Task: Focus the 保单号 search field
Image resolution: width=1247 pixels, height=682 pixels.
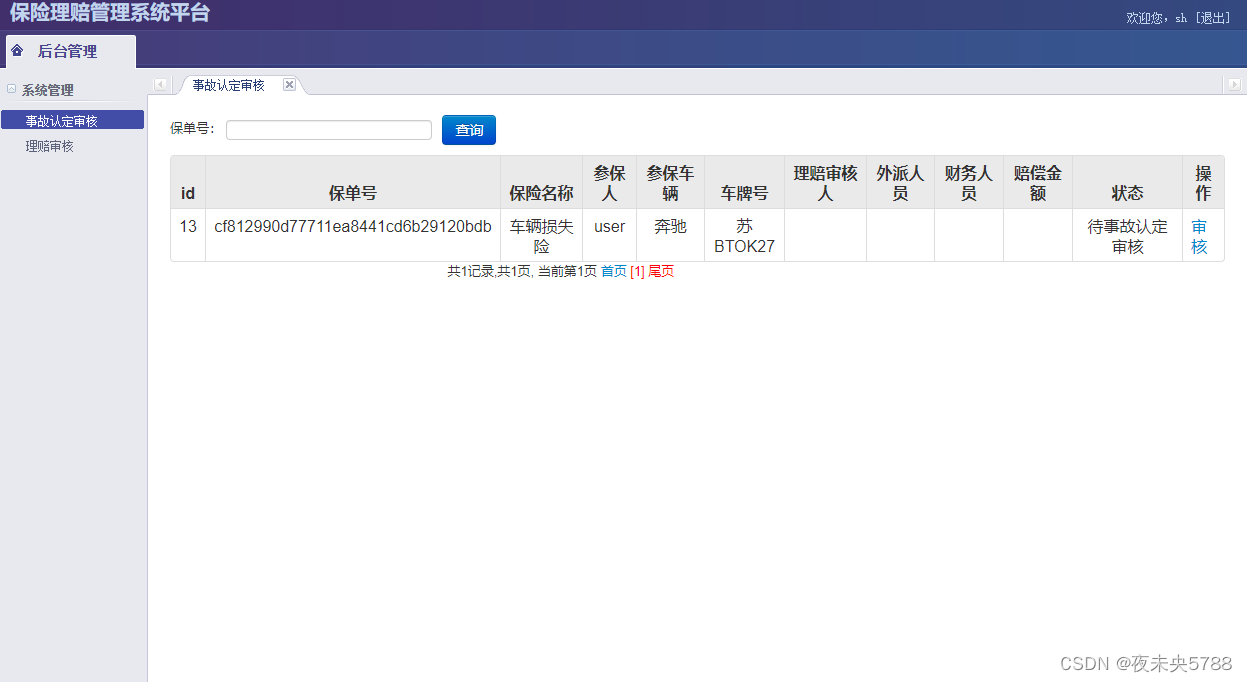Action: pos(329,130)
